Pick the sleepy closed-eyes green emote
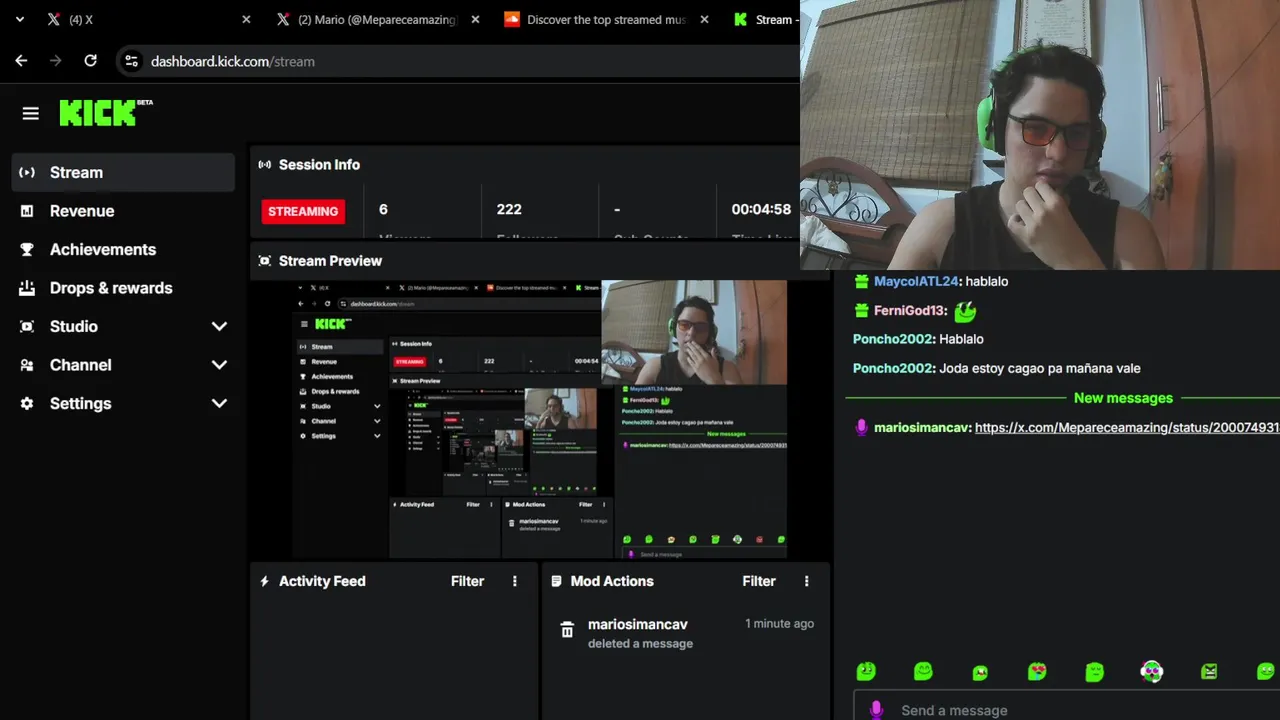 1095,672
